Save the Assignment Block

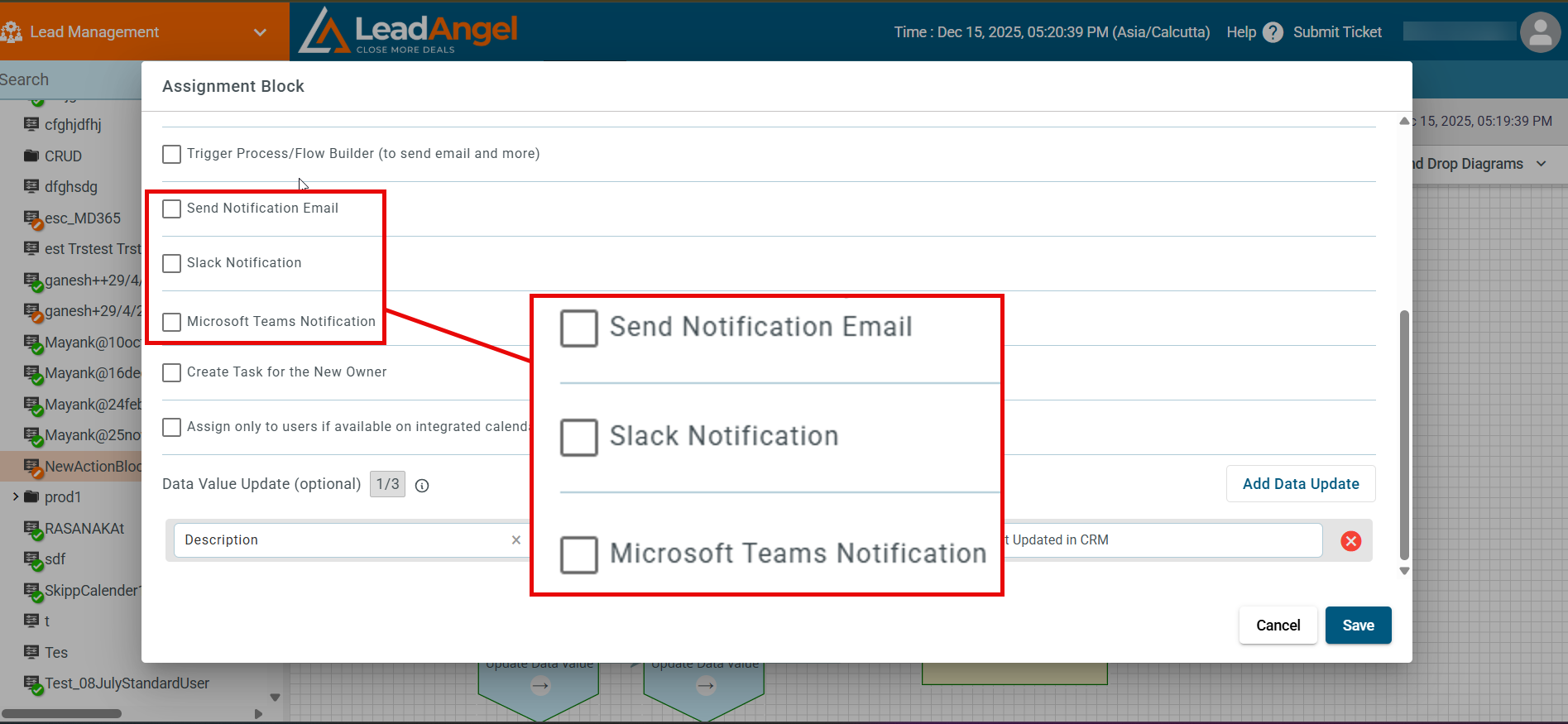pyautogui.click(x=1358, y=626)
